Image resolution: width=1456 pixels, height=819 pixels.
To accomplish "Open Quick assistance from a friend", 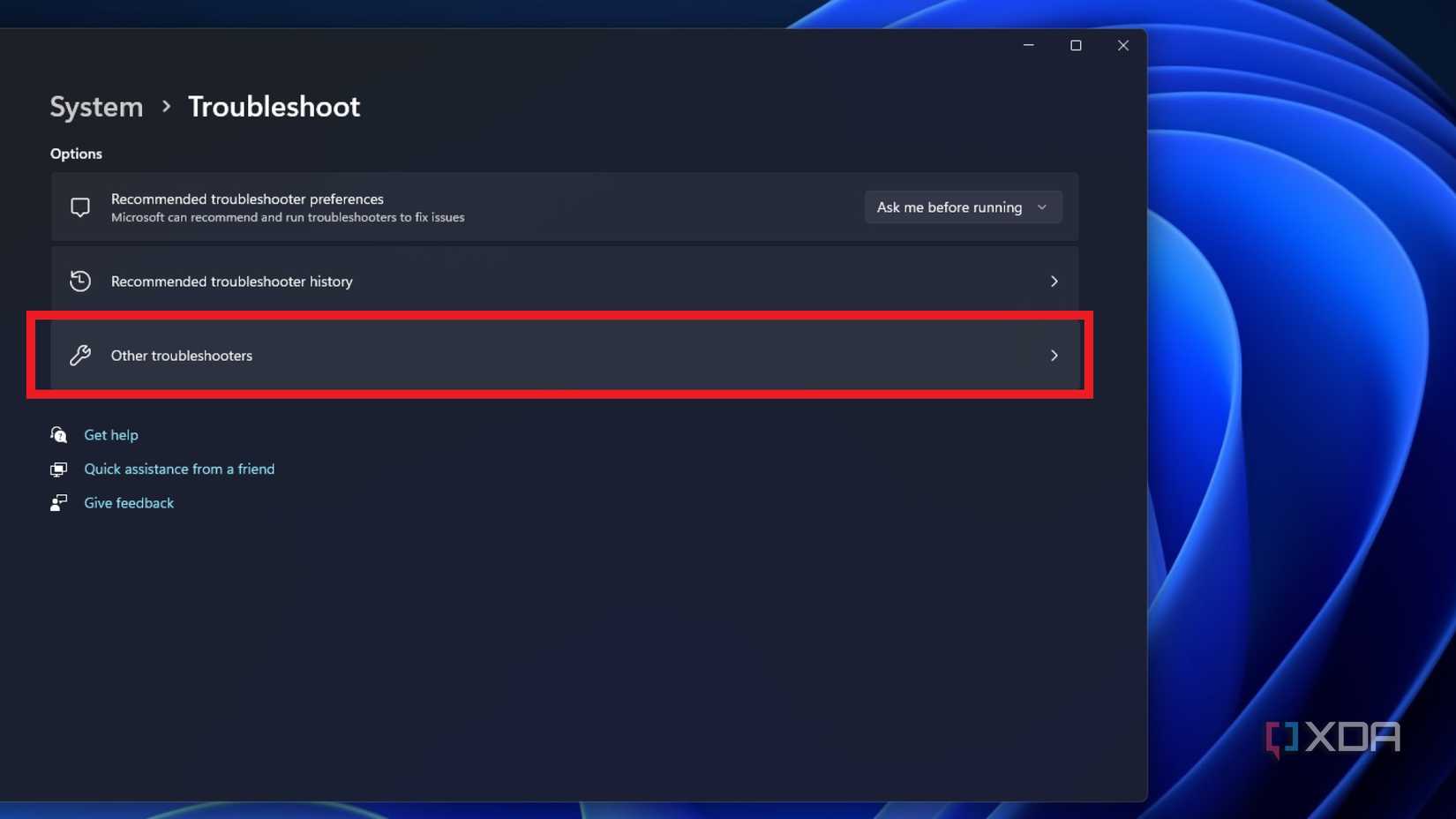I will (x=178, y=469).
